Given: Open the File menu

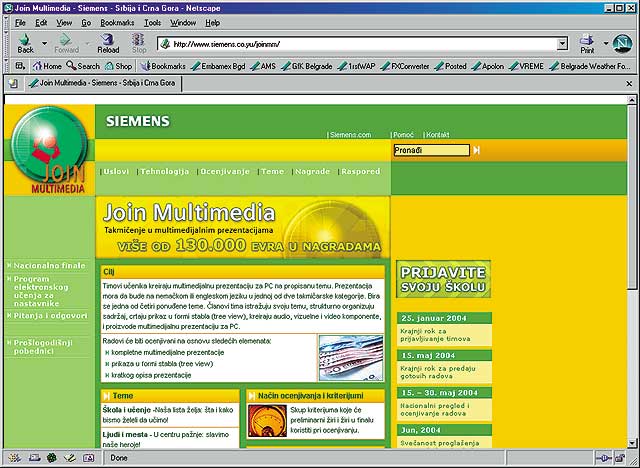Looking at the screenshot, I should [20, 23].
